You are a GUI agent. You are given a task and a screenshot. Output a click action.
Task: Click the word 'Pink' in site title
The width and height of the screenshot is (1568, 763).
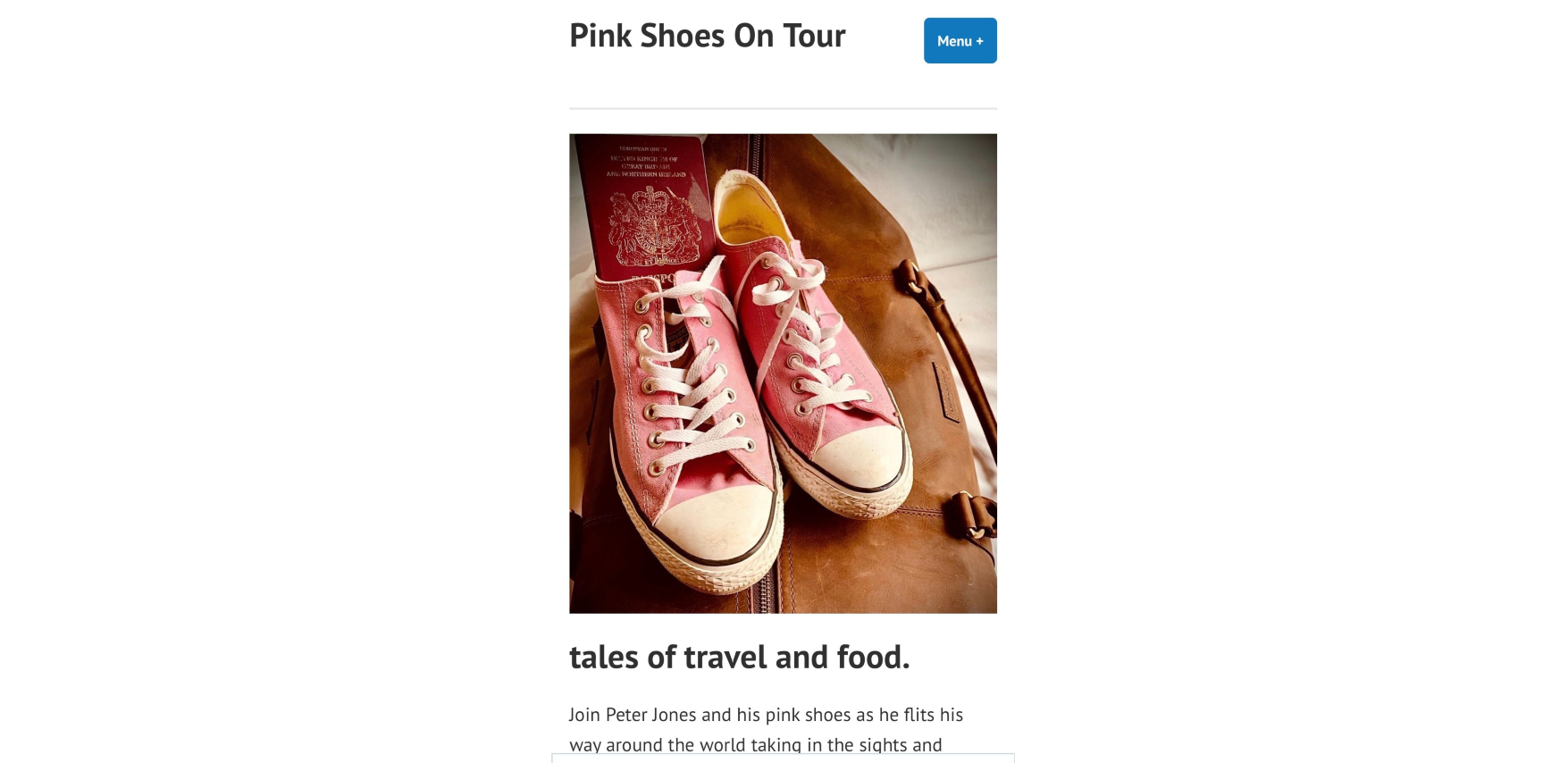click(x=600, y=35)
